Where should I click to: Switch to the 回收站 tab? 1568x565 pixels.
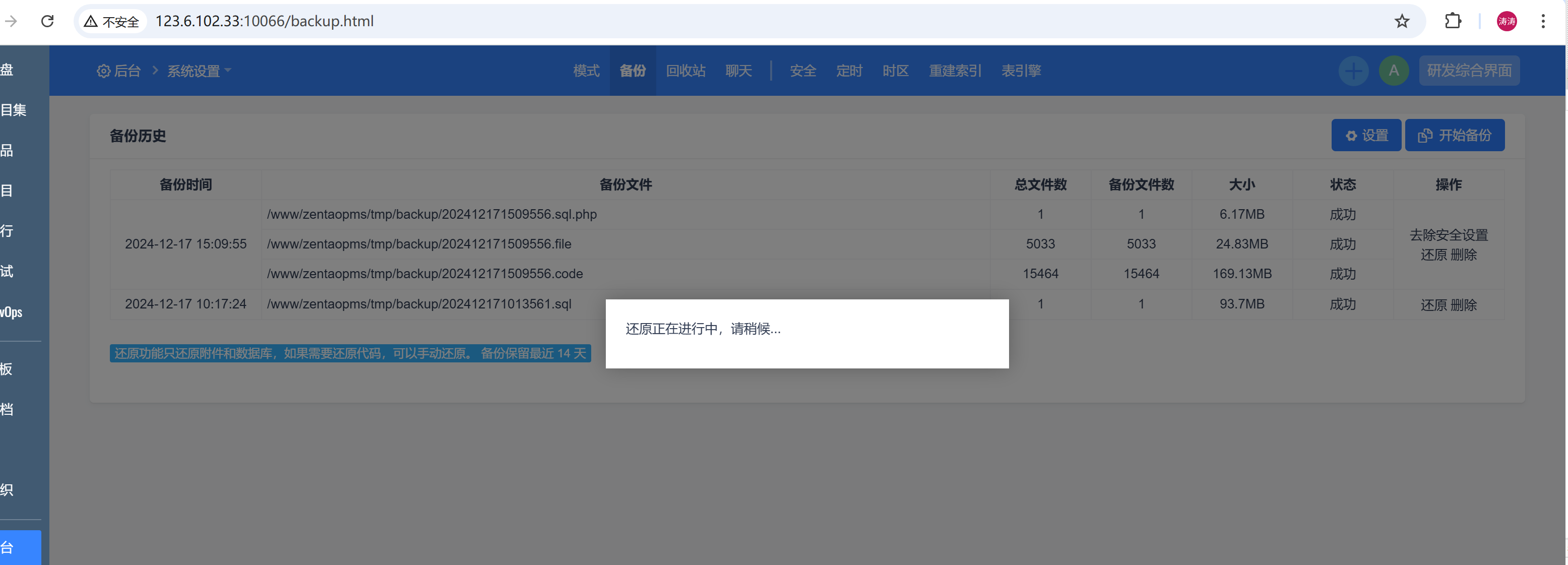pyautogui.click(x=685, y=71)
